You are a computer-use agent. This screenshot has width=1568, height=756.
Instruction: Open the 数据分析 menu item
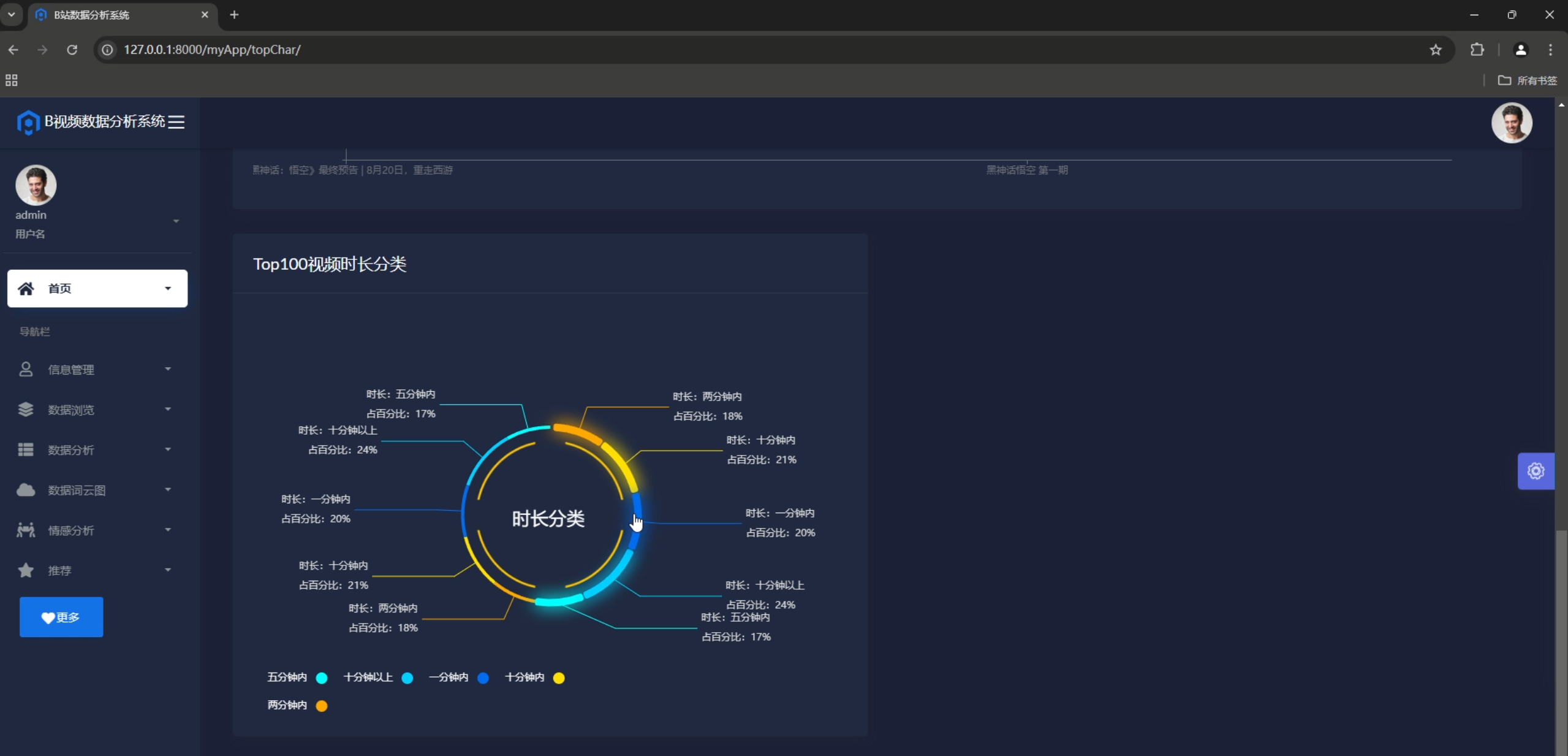(71, 450)
